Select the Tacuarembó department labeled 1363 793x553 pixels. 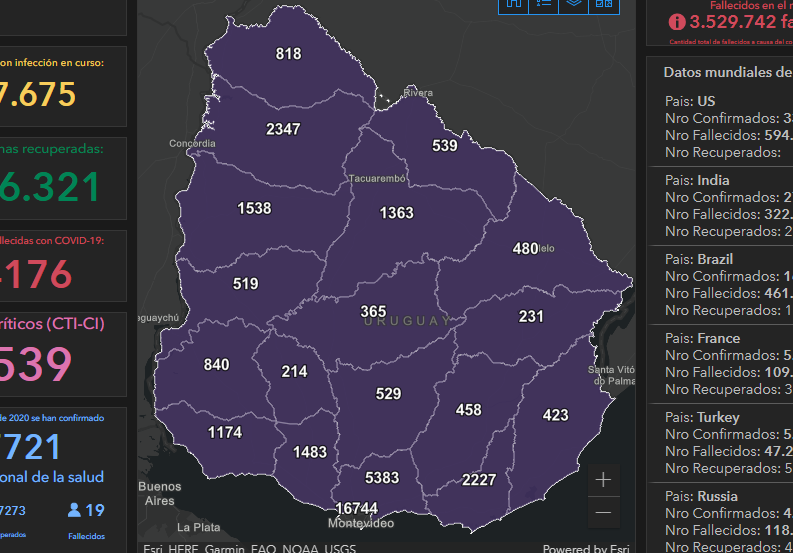click(x=396, y=212)
